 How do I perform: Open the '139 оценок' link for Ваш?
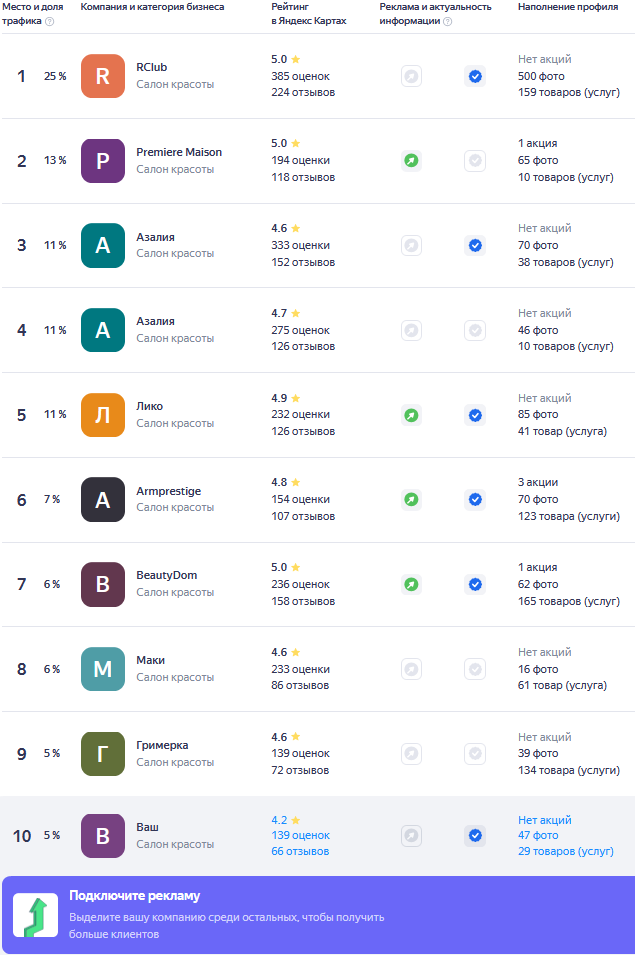(301, 836)
